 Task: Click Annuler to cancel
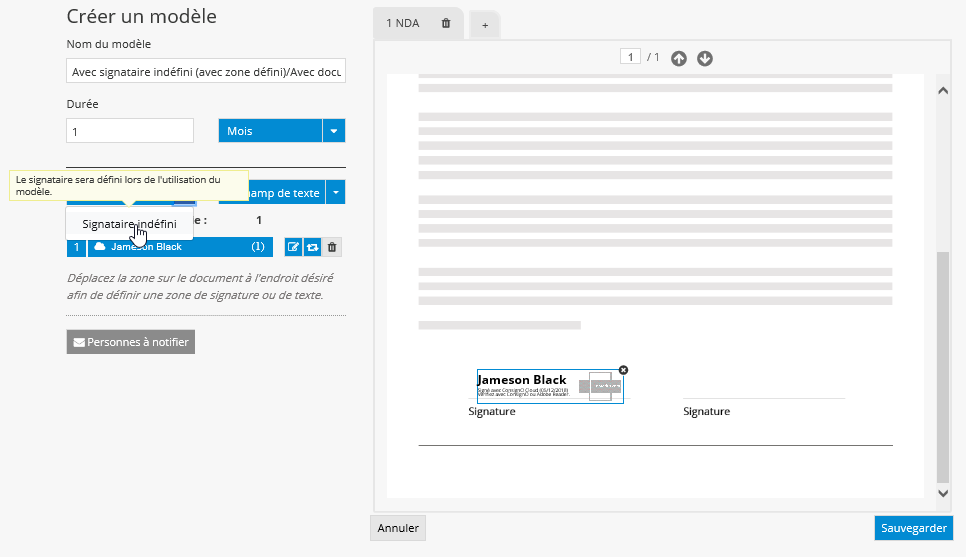[x=398, y=527]
